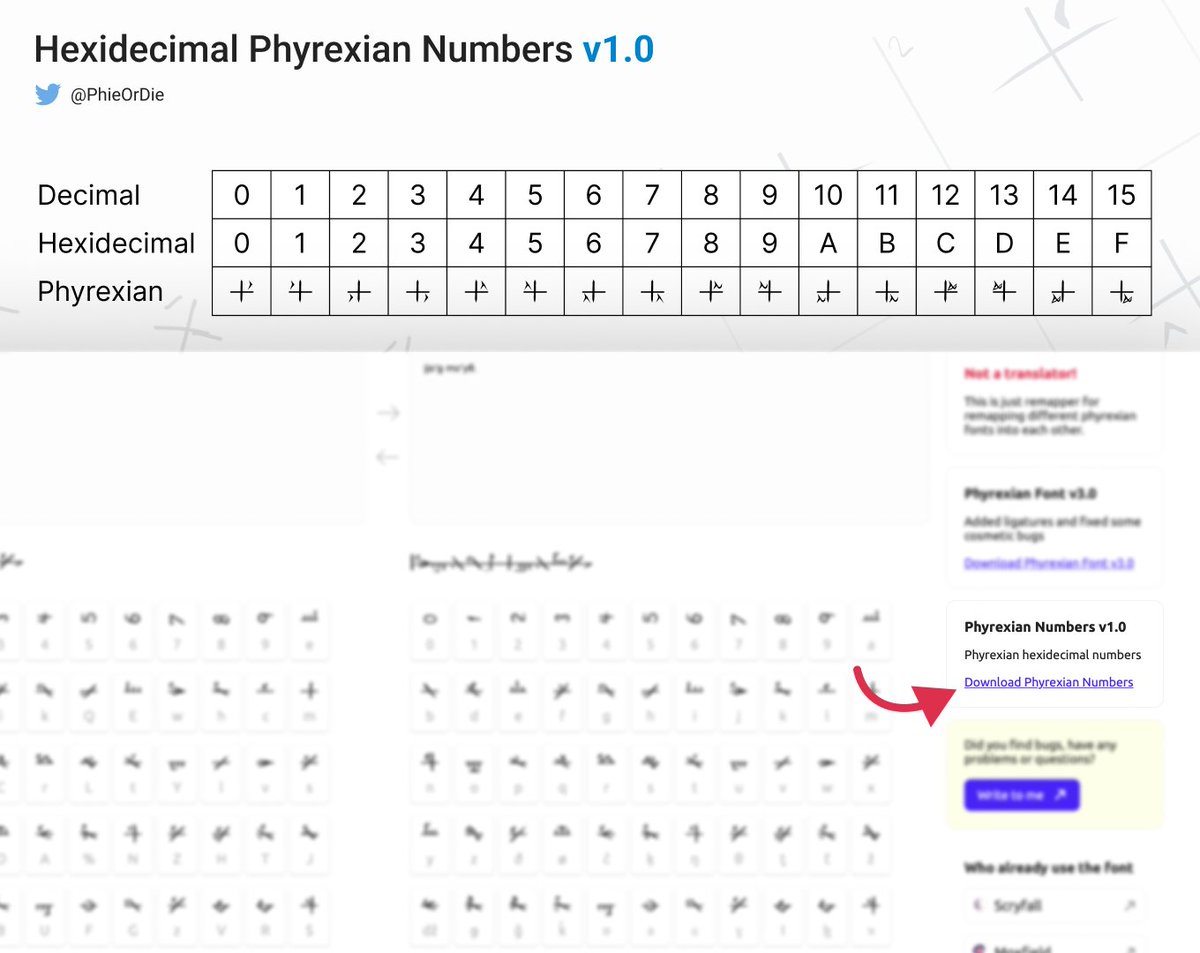The image size is (1200, 953).
Task: Click the Phyrexian glyph for hex A
Action: click(828, 292)
